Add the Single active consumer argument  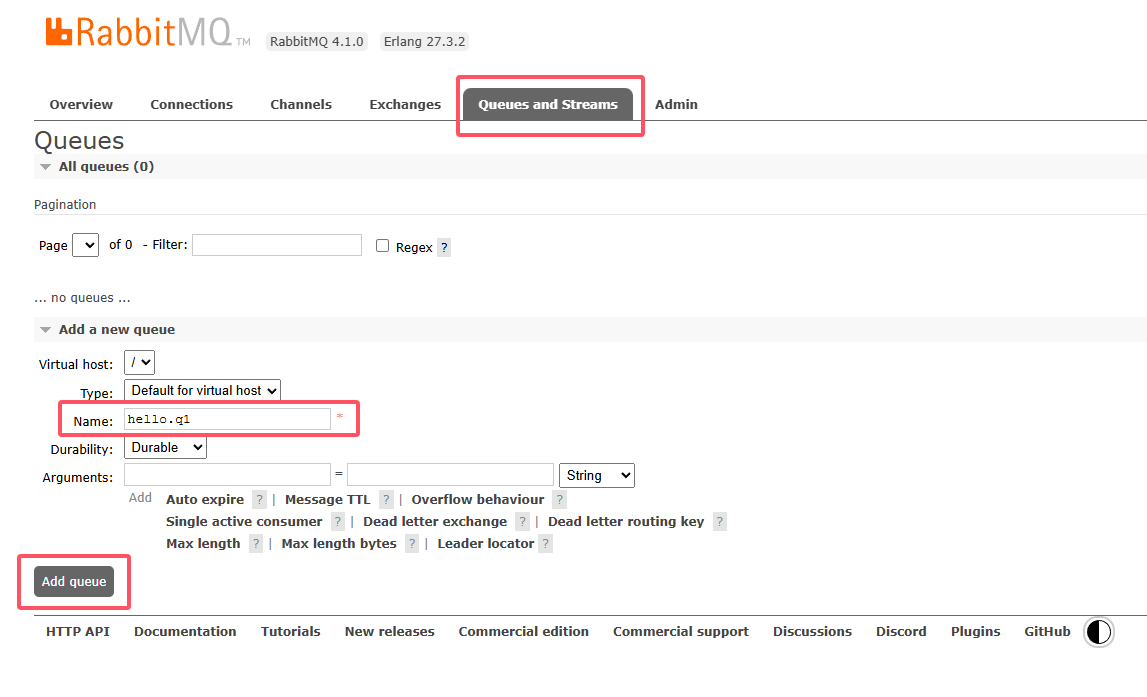pyautogui.click(x=244, y=521)
